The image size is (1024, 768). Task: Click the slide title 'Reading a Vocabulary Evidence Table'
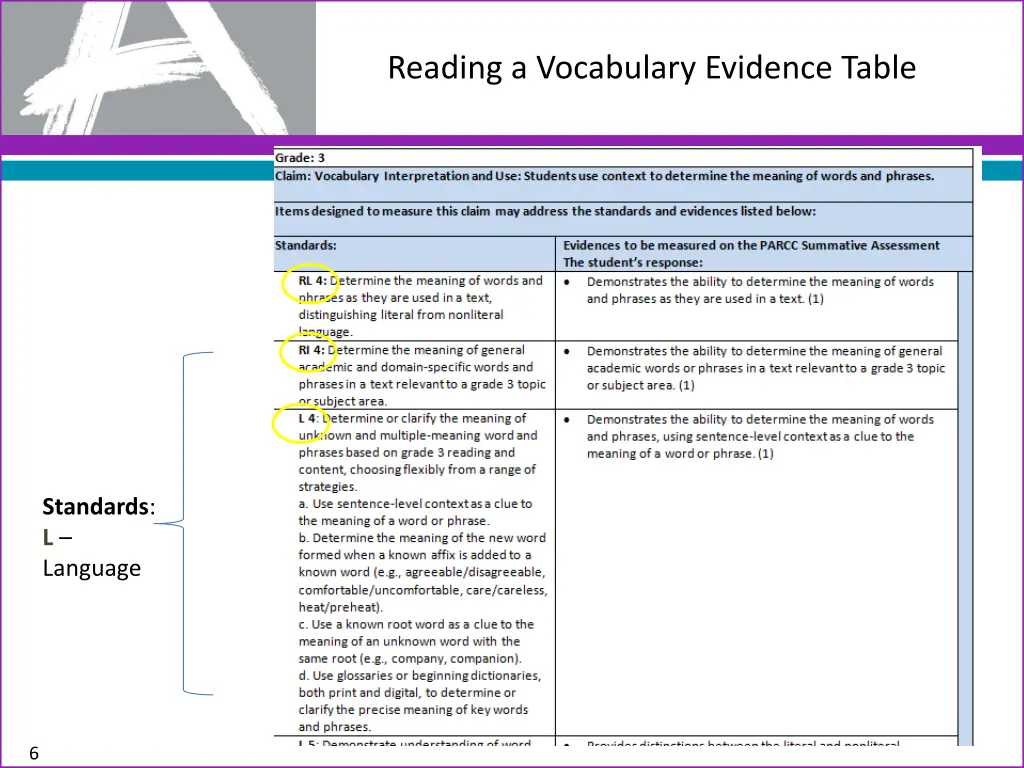tap(652, 68)
